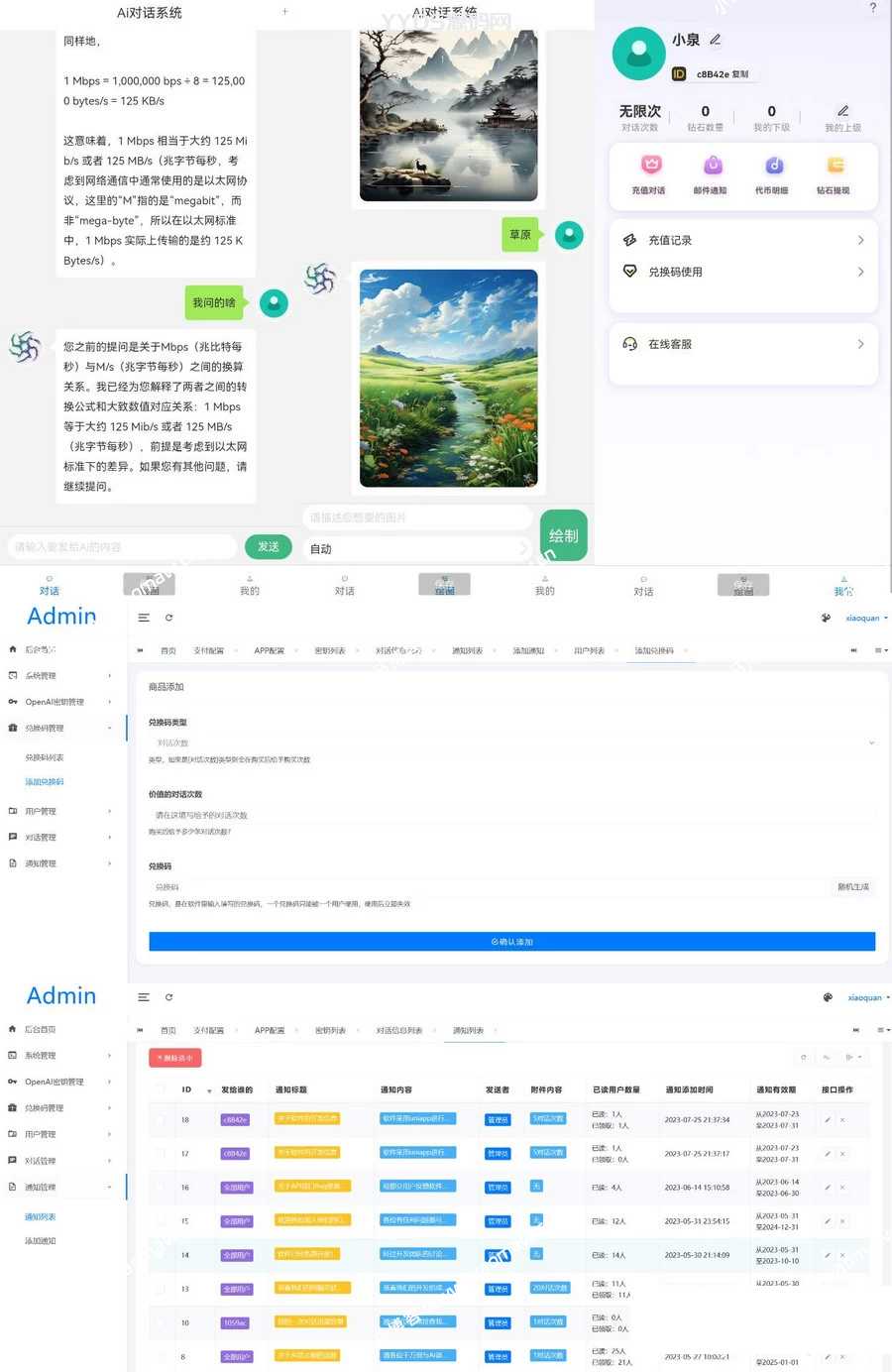Delete notification row with ID 15
892x1372 pixels.
coord(842,1221)
